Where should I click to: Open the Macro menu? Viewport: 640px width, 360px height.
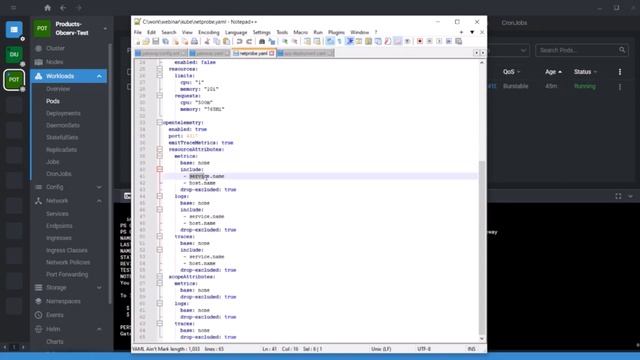coord(300,32)
